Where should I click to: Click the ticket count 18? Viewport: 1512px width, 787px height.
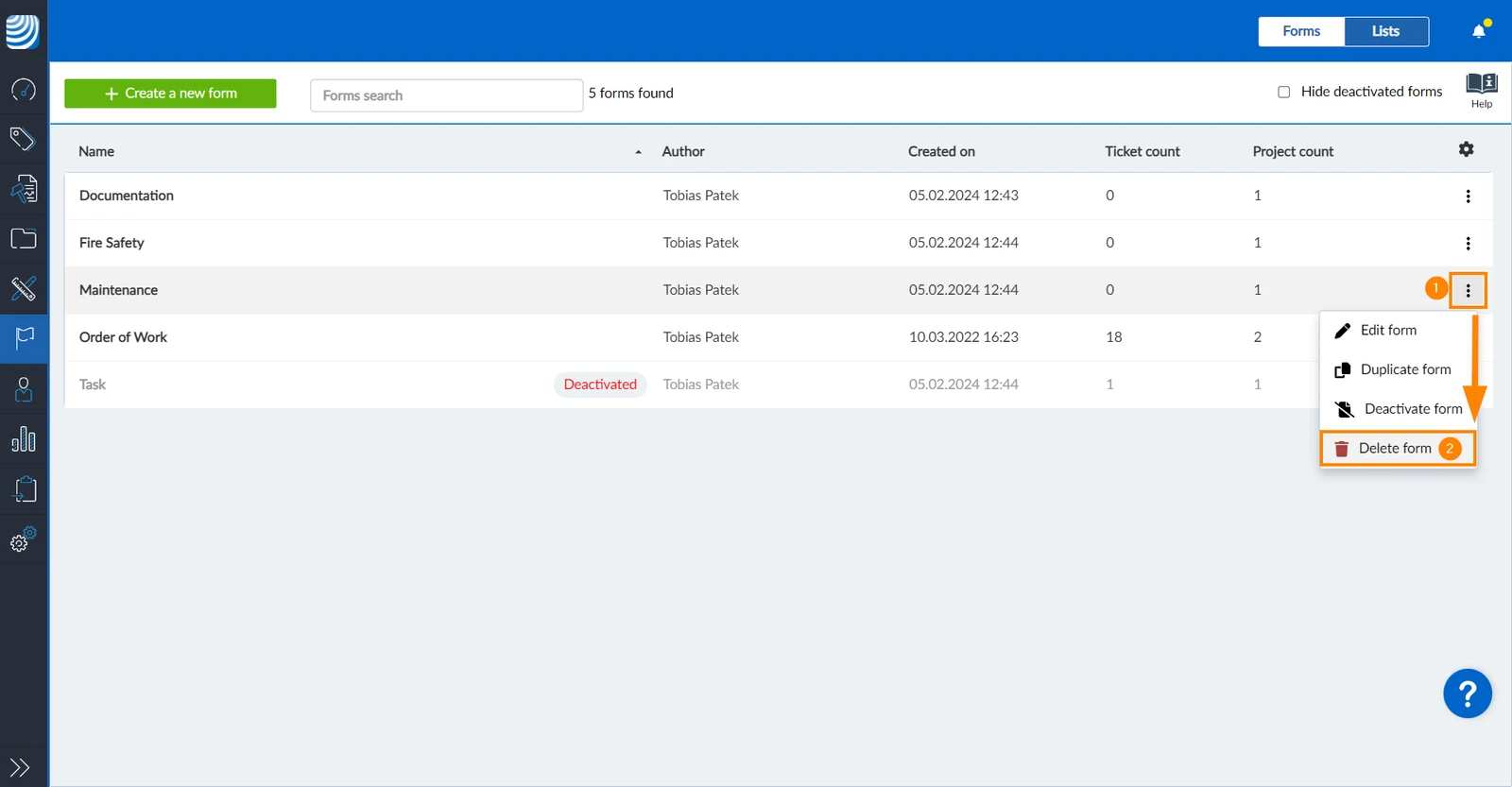coord(1114,337)
